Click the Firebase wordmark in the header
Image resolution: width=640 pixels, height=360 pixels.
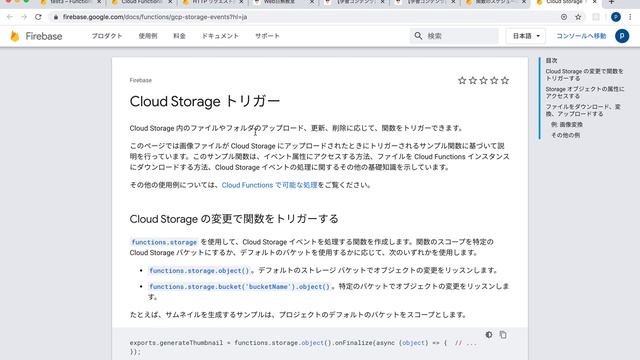[x=44, y=36]
